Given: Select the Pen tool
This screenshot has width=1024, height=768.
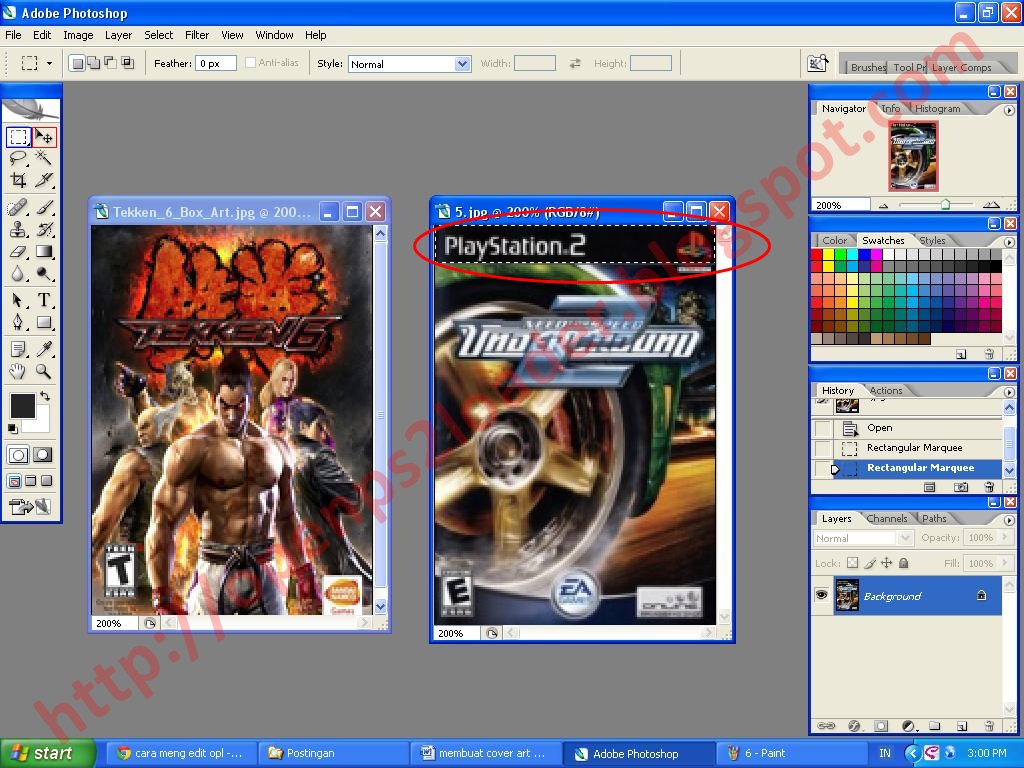Looking at the screenshot, I should pyautogui.click(x=18, y=322).
